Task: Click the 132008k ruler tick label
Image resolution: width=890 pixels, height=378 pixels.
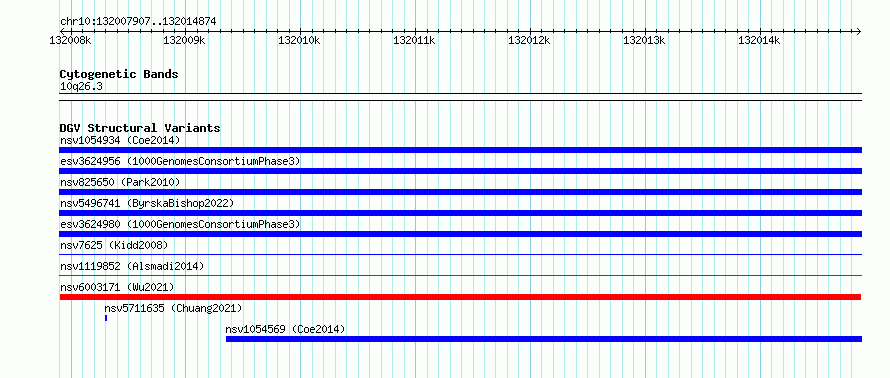Action: (70, 40)
